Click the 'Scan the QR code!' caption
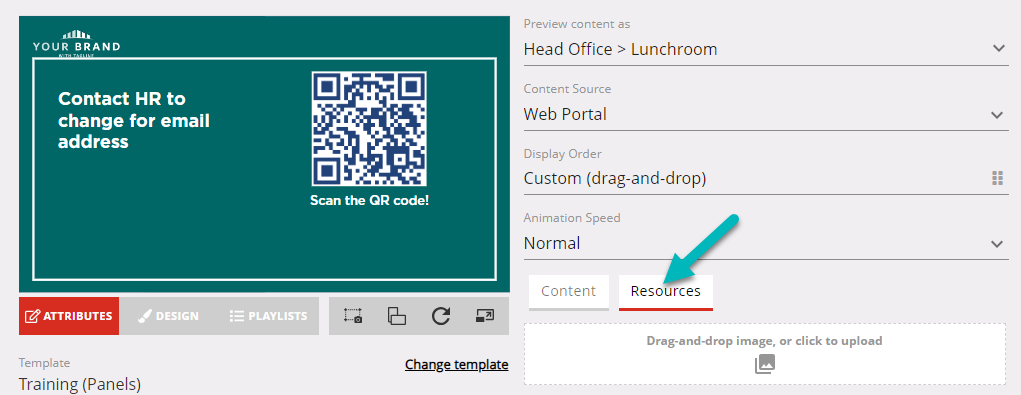This screenshot has height=395, width=1021. [369, 200]
